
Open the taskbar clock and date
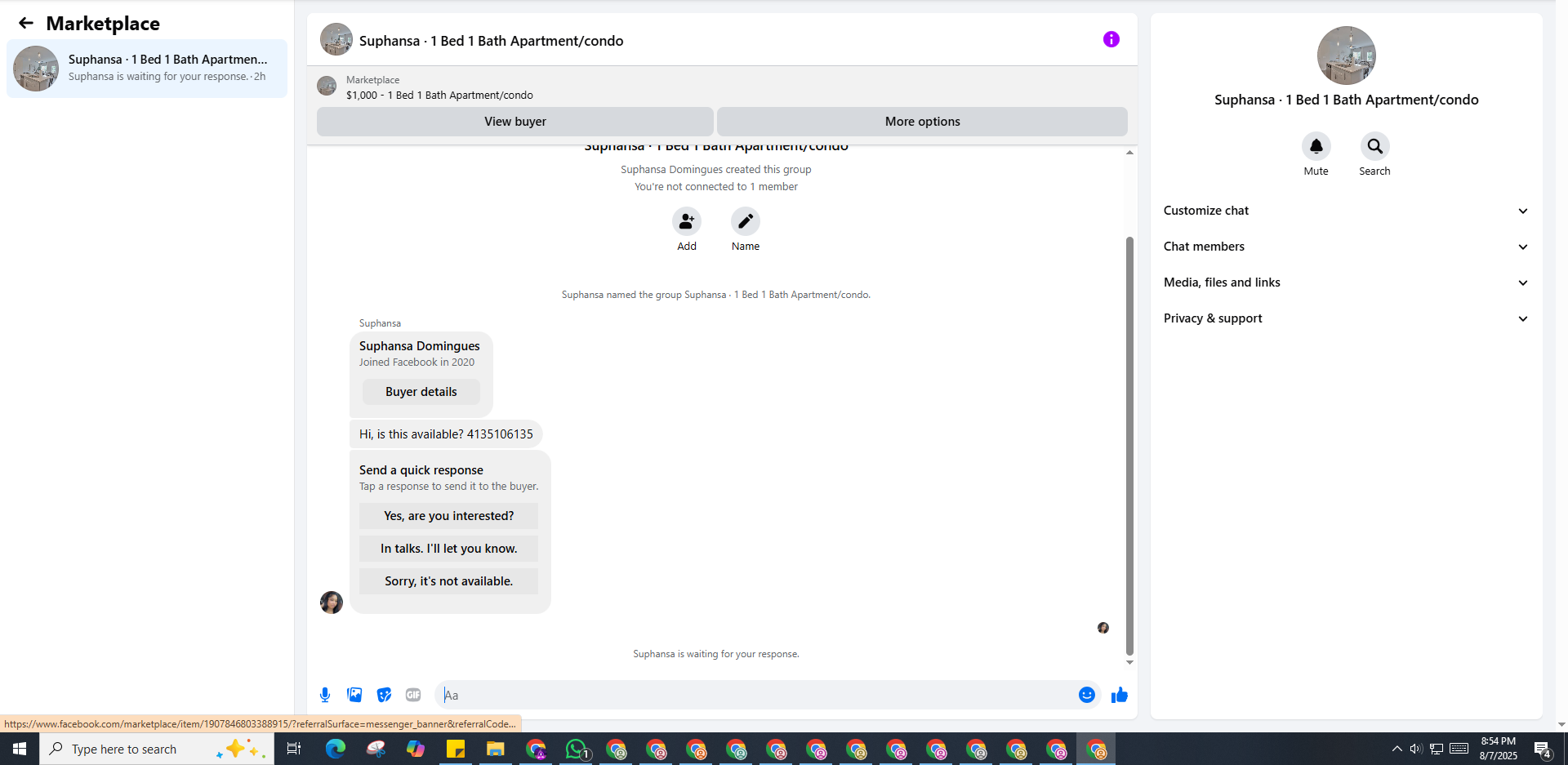[1499, 749]
